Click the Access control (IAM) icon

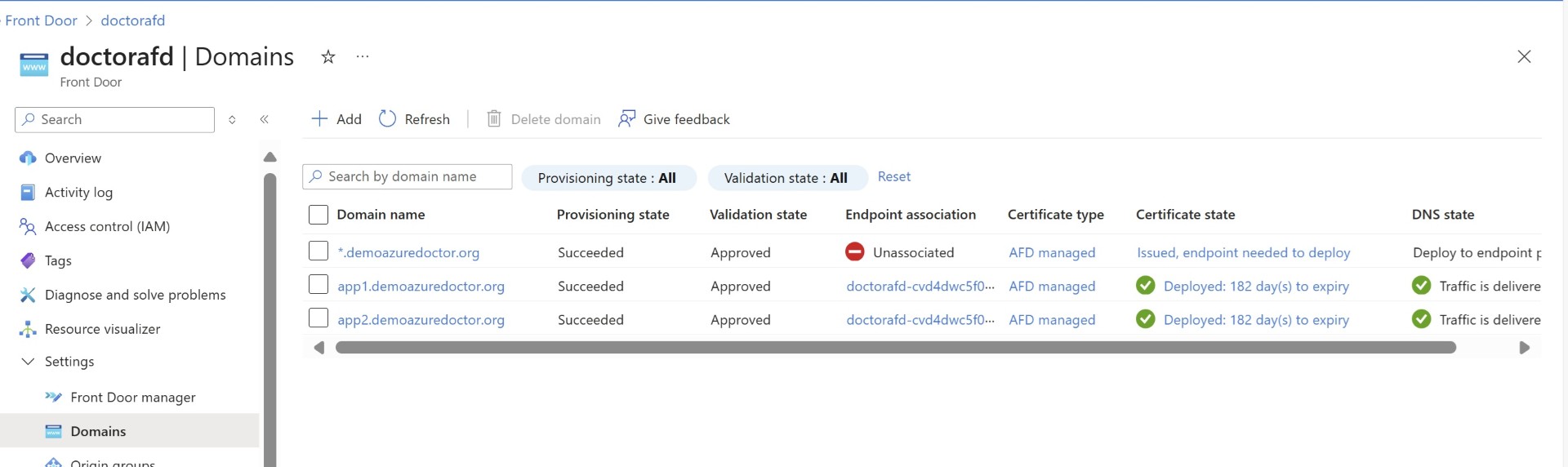[x=28, y=226]
